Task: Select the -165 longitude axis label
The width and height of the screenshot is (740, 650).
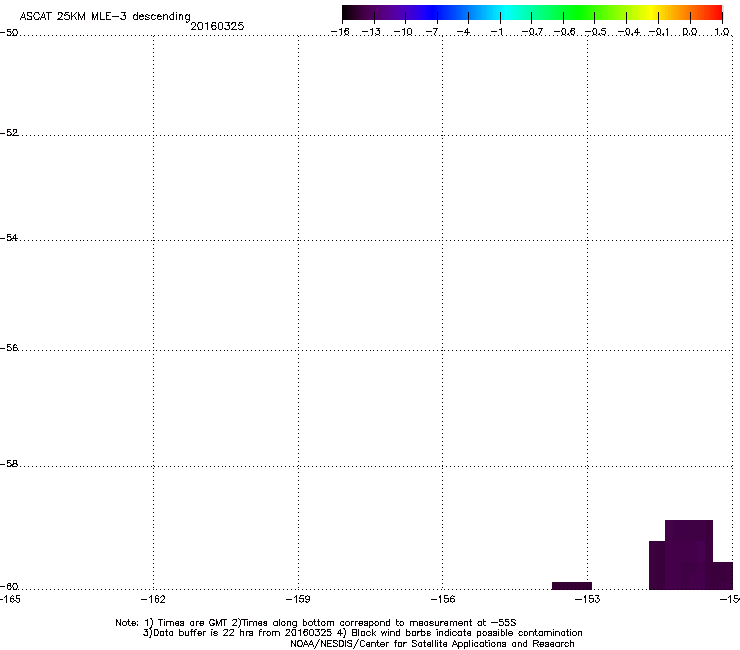Action: 9,599
